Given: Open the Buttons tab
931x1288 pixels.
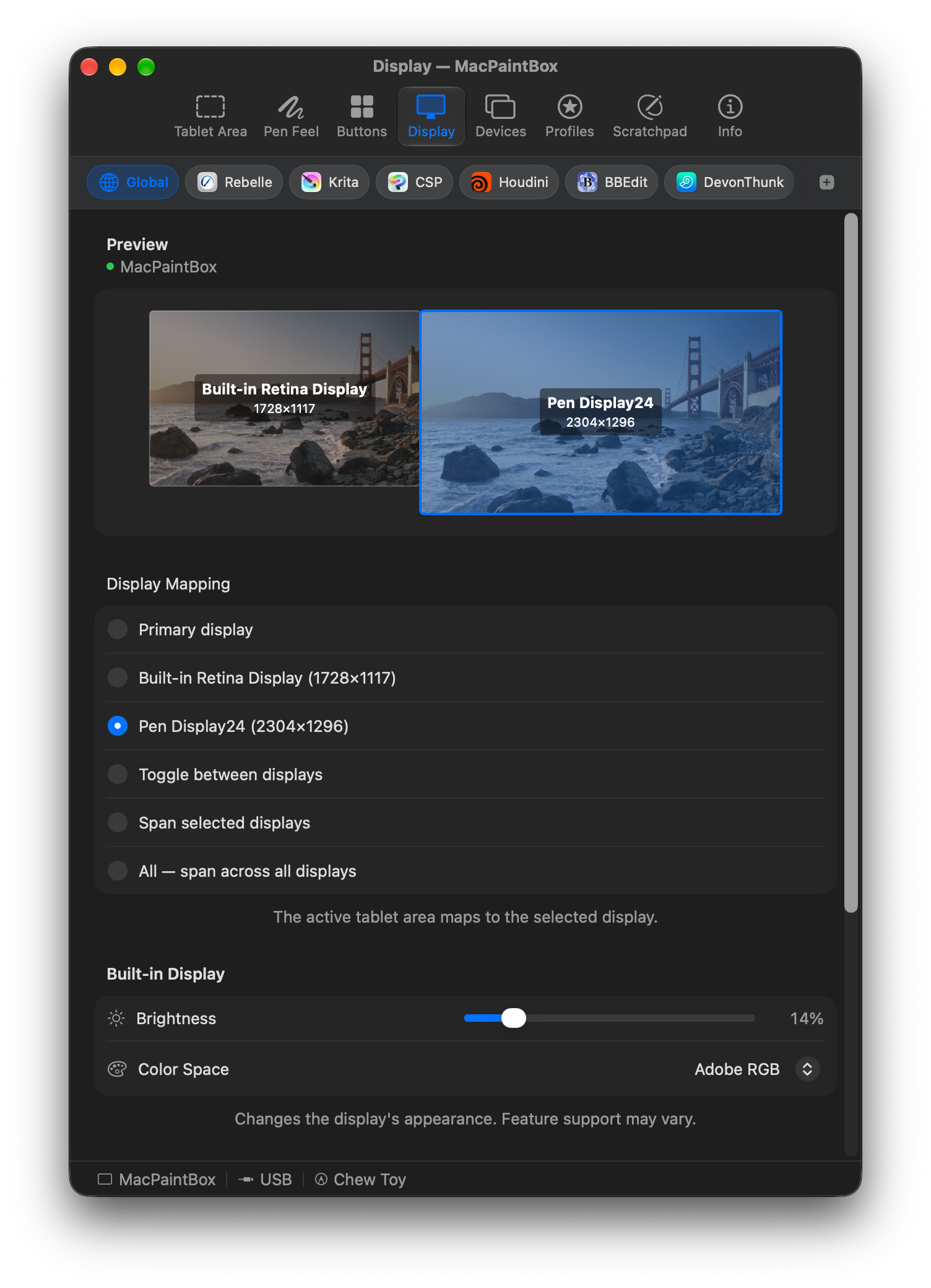Looking at the screenshot, I should [362, 116].
